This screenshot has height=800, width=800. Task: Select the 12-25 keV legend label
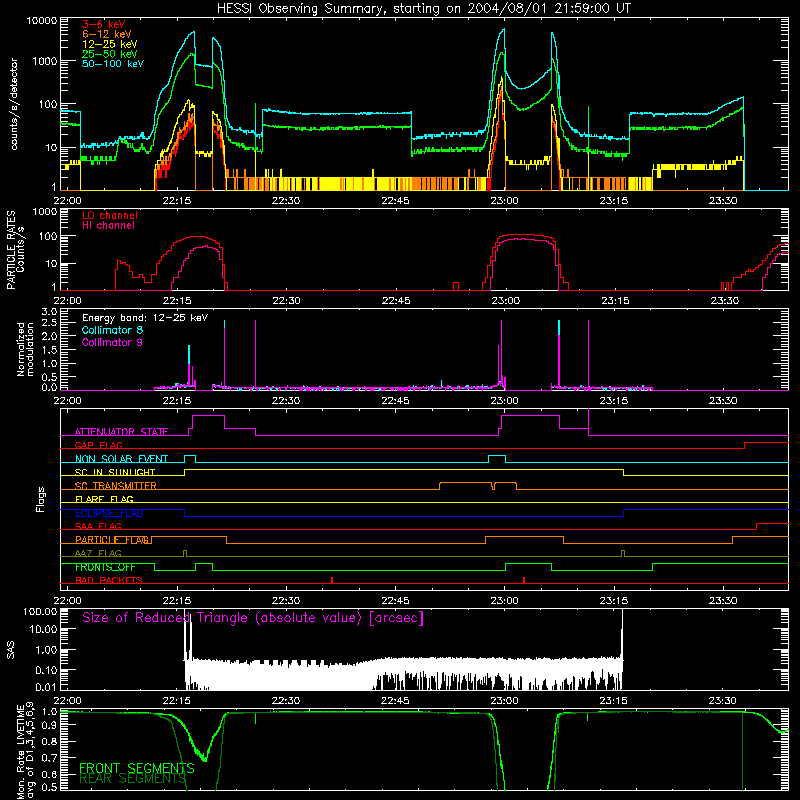pyautogui.click(x=110, y=44)
